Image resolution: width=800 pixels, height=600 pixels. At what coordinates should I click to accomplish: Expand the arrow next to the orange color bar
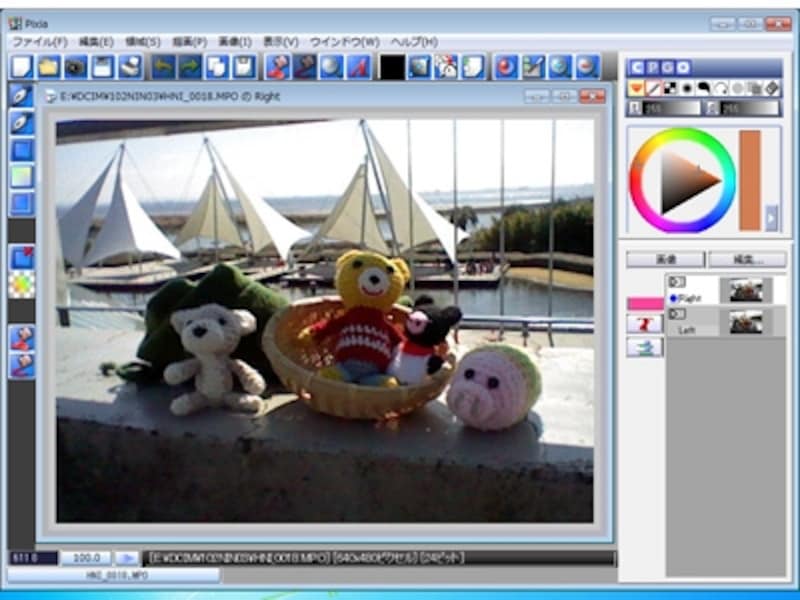coord(771,218)
